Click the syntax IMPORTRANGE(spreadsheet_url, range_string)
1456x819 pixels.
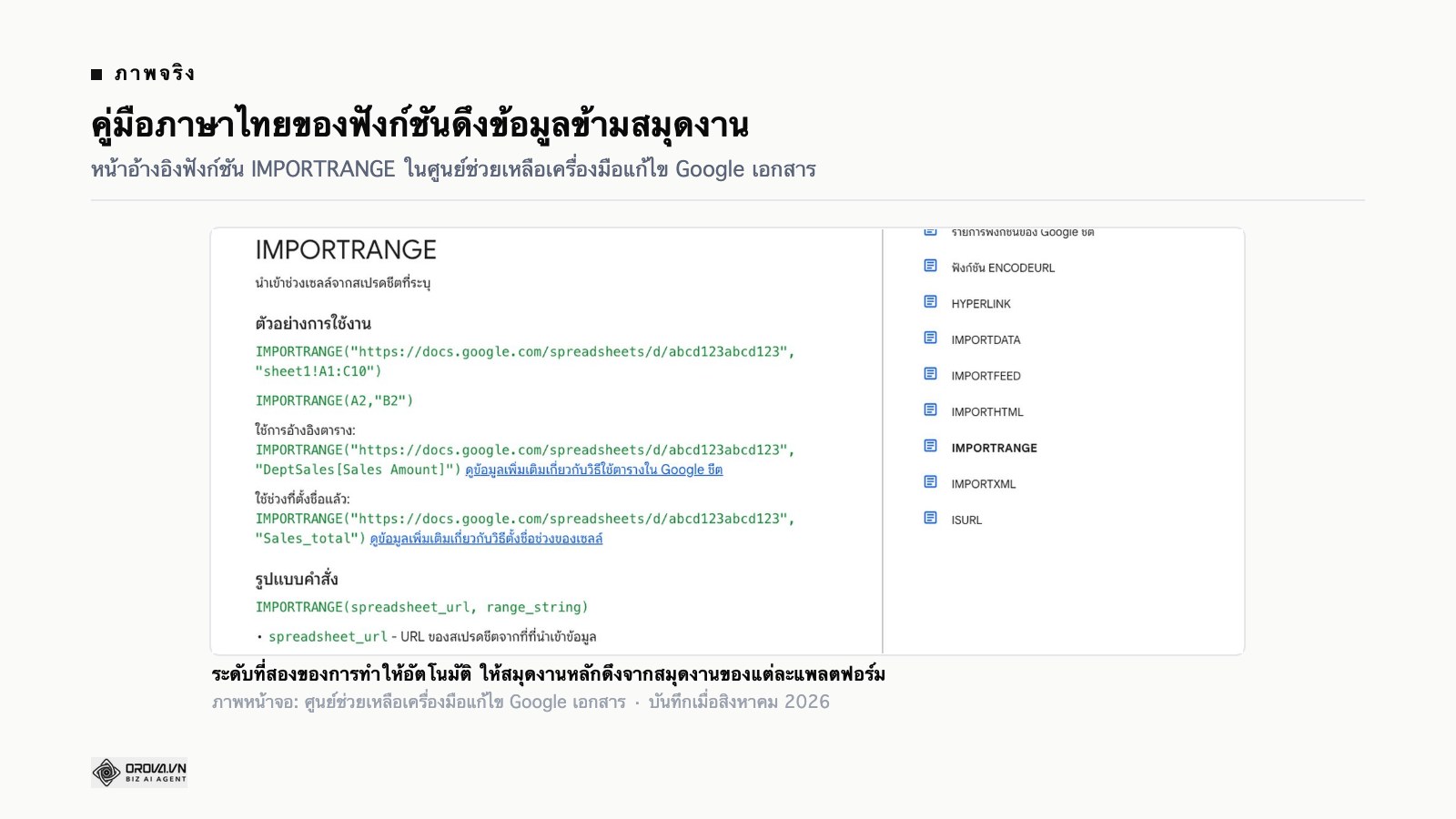click(x=421, y=607)
